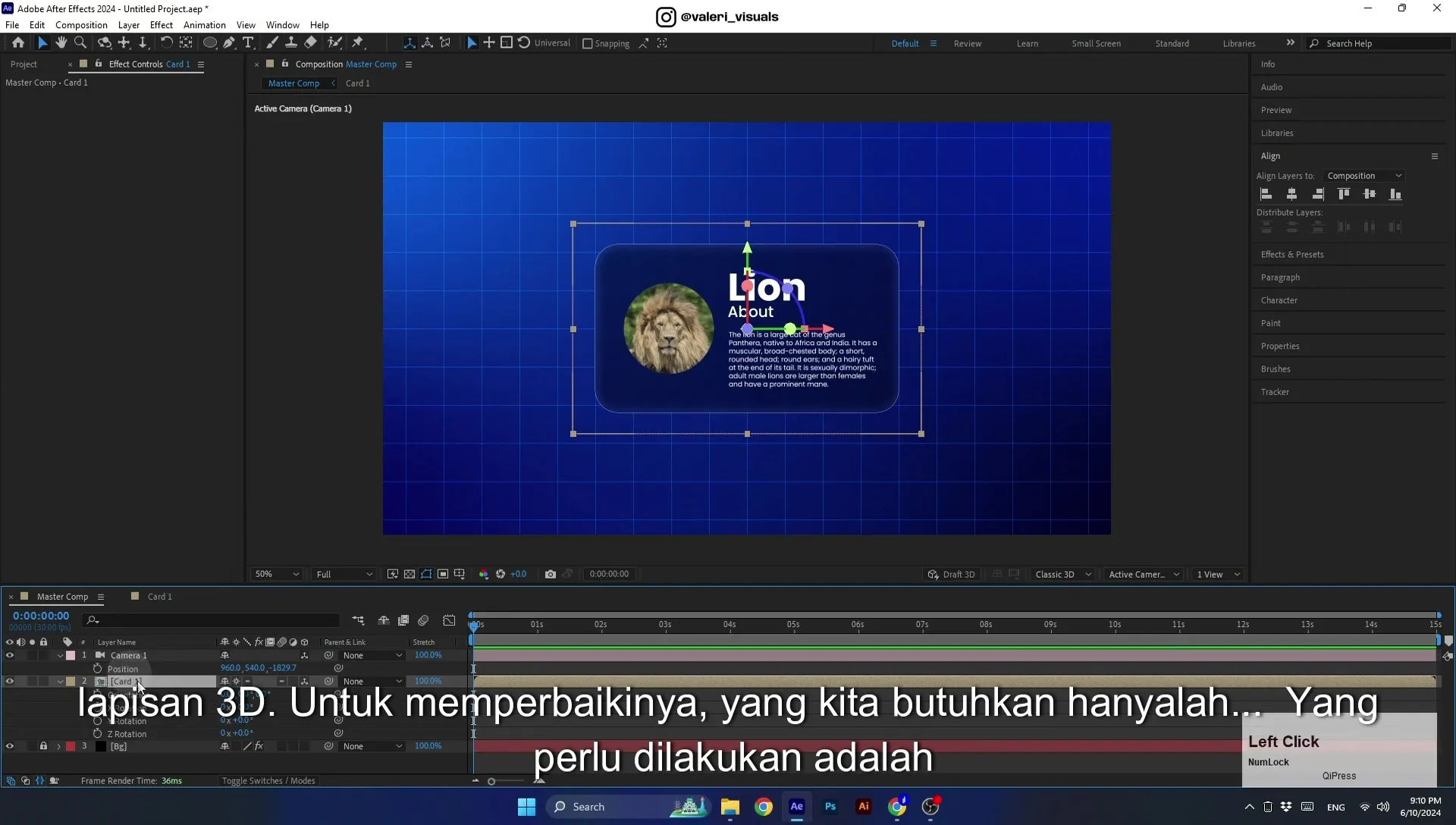Open the Full resolution dropdown
Image resolution: width=1456 pixels, height=825 pixels.
pos(344,574)
